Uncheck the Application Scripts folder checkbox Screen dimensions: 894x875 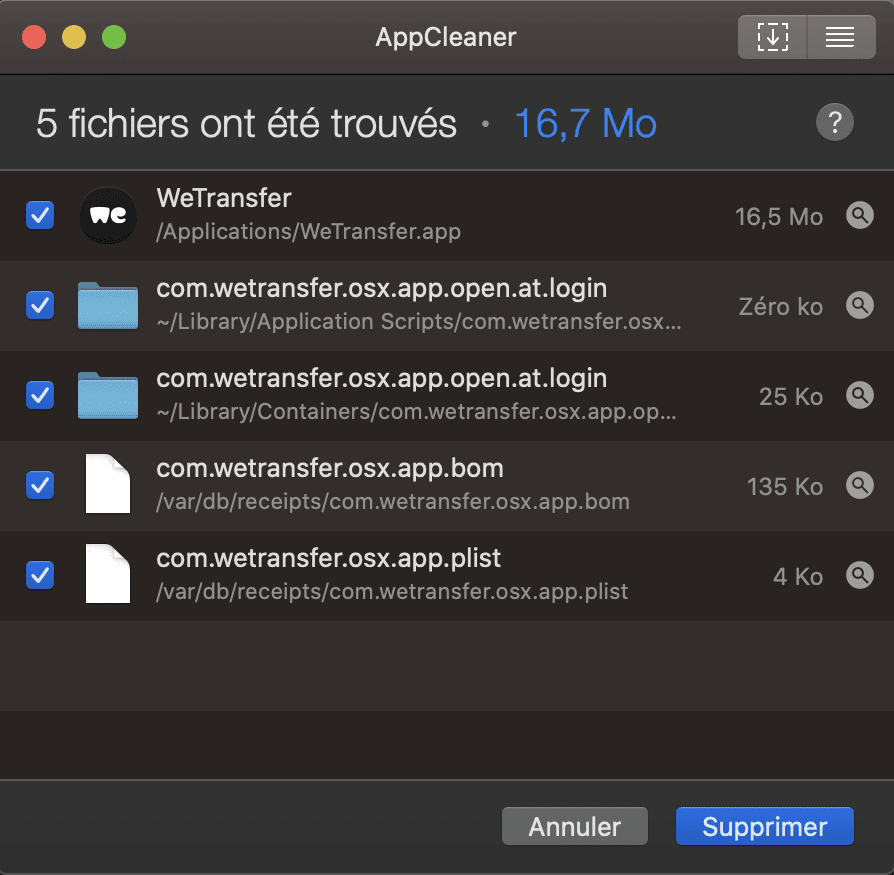40,306
